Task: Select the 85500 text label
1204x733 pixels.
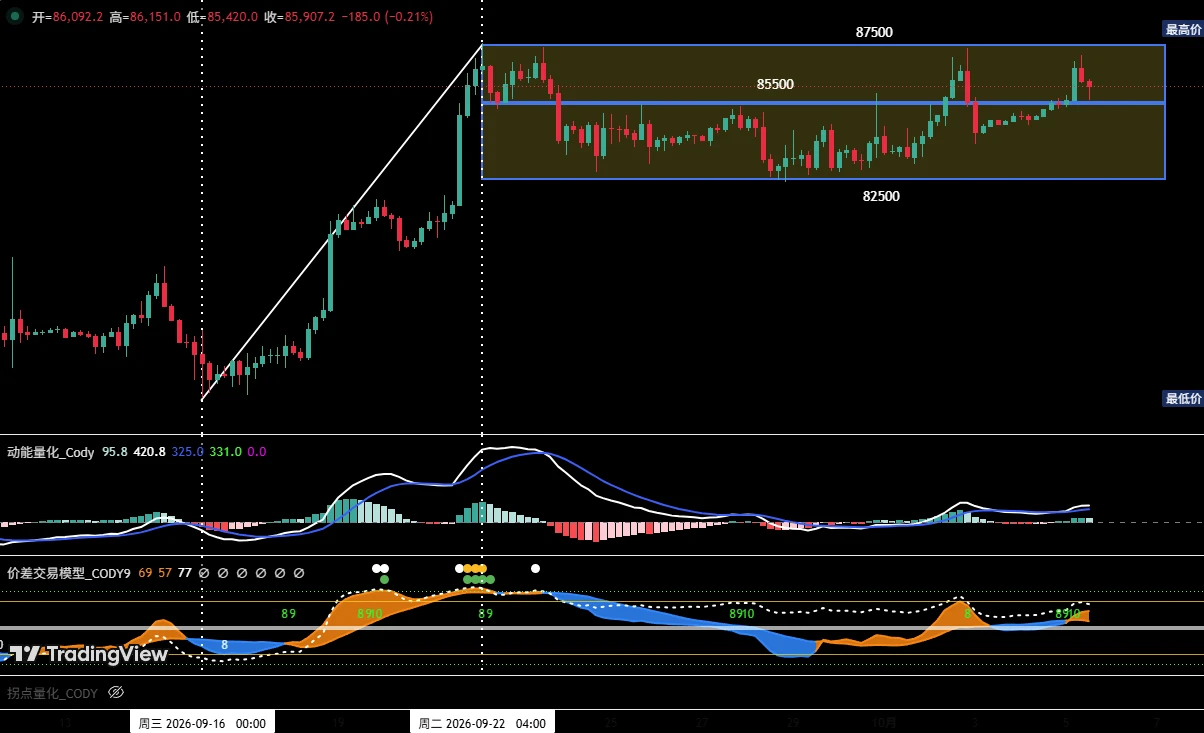Action: click(775, 85)
